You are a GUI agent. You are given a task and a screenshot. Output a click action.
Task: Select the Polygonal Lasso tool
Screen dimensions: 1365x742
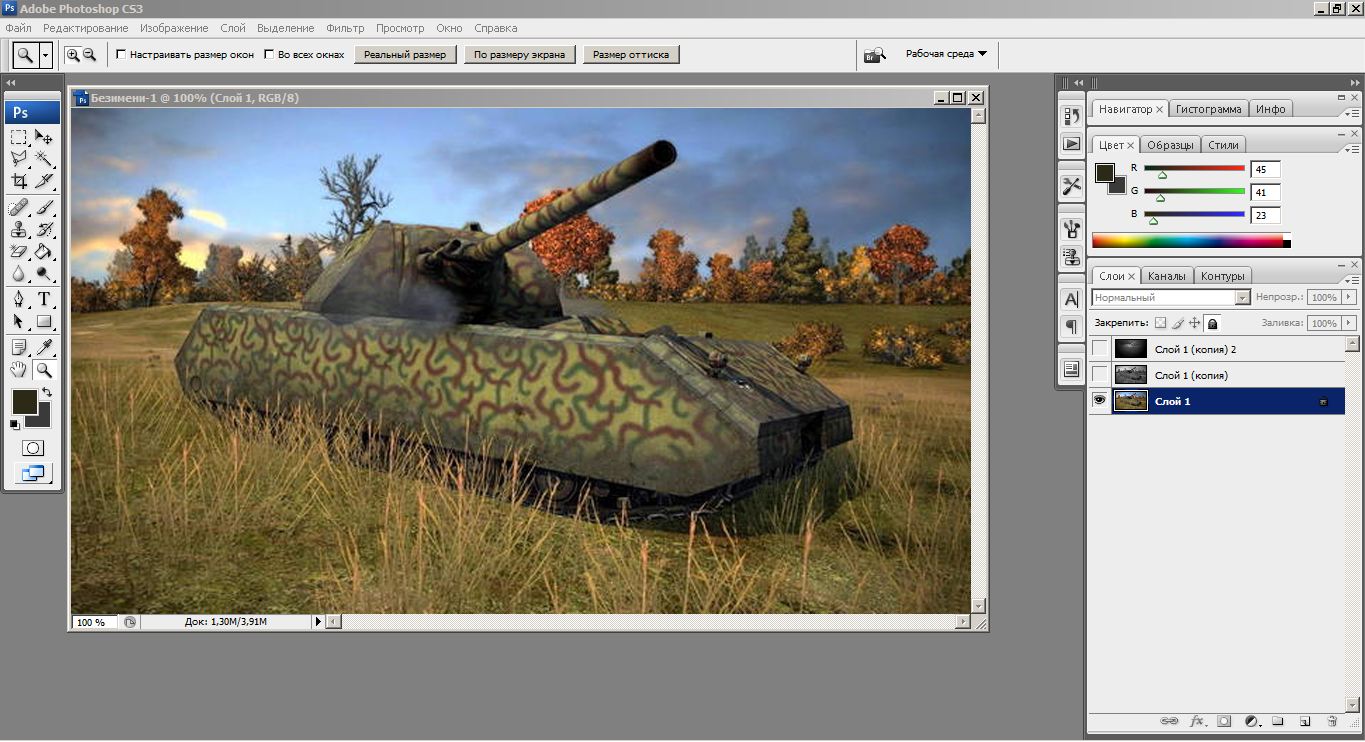pos(19,159)
